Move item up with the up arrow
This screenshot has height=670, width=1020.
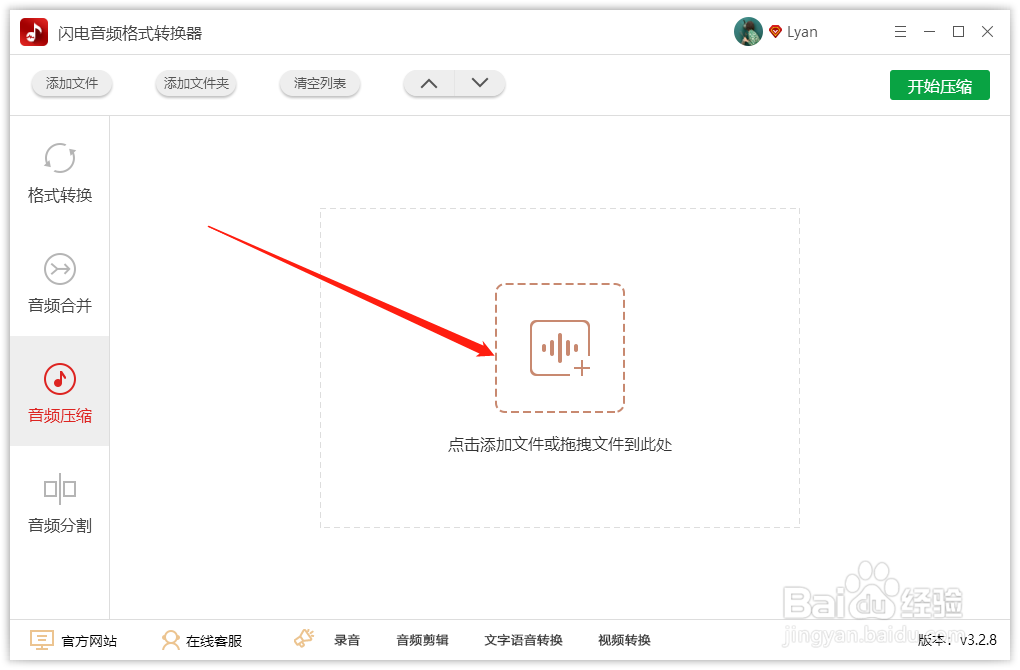[429, 83]
